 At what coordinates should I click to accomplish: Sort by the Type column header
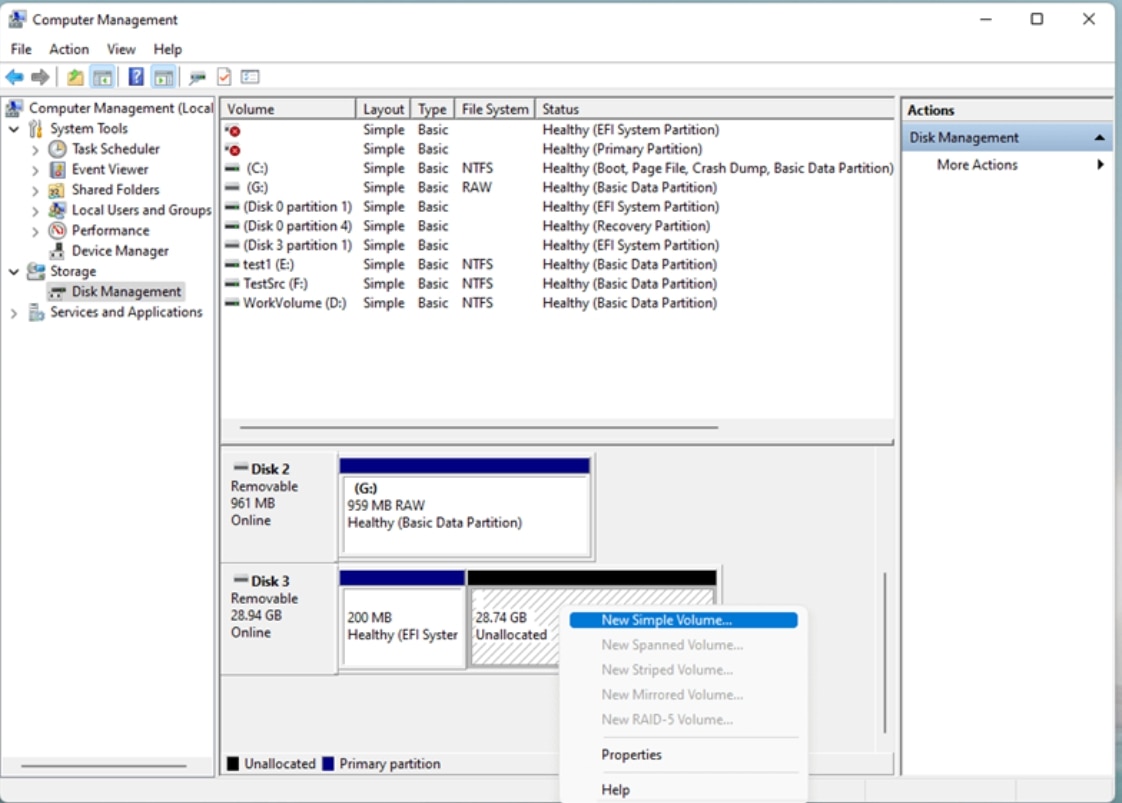pos(432,109)
